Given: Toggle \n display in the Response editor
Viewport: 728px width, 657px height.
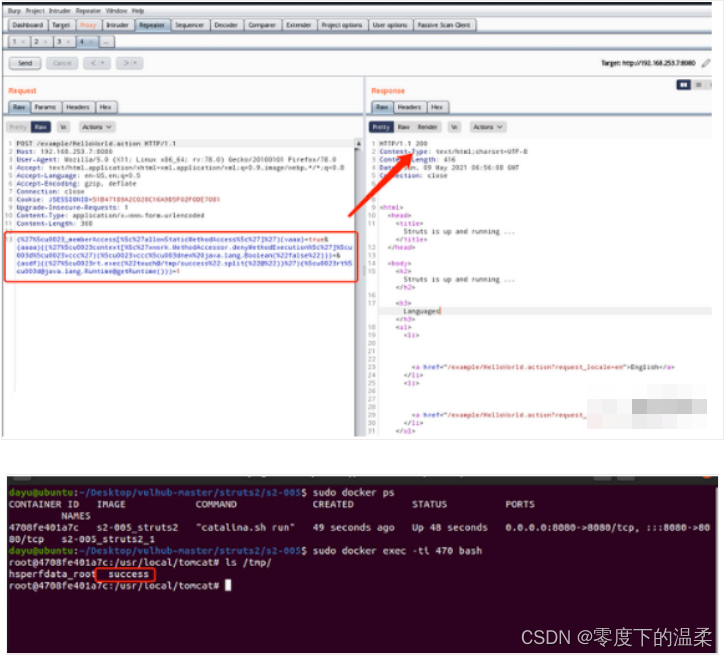Looking at the screenshot, I should click(455, 127).
